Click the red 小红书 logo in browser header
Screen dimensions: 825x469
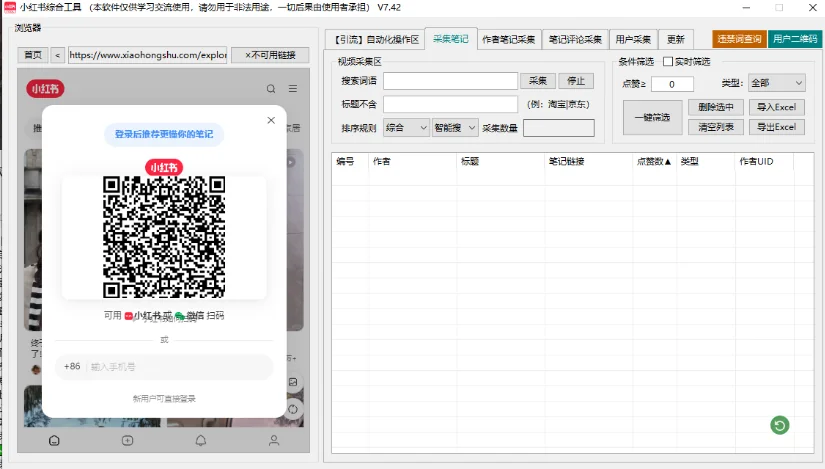(x=45, y=89)
